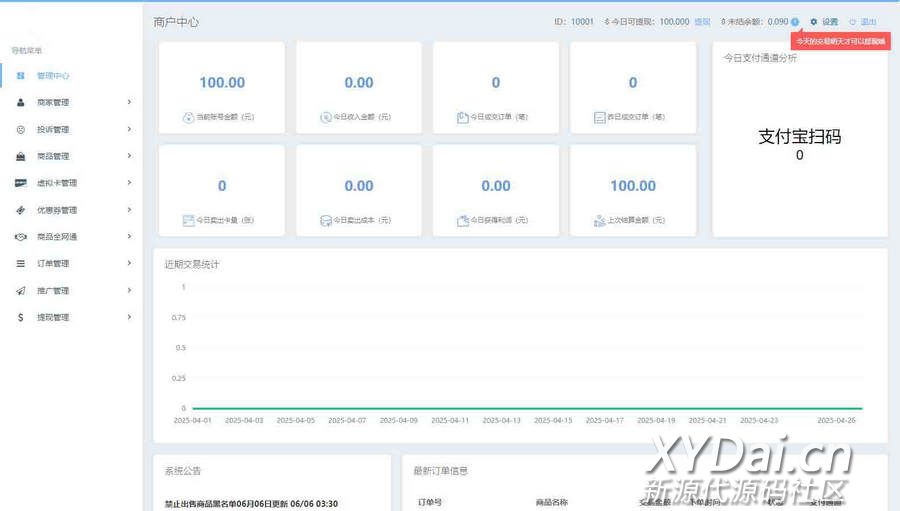The width and height of the screenshot is (900, 511).
Task: Click the 商家管理 person icon
Action: click(21, 102)
